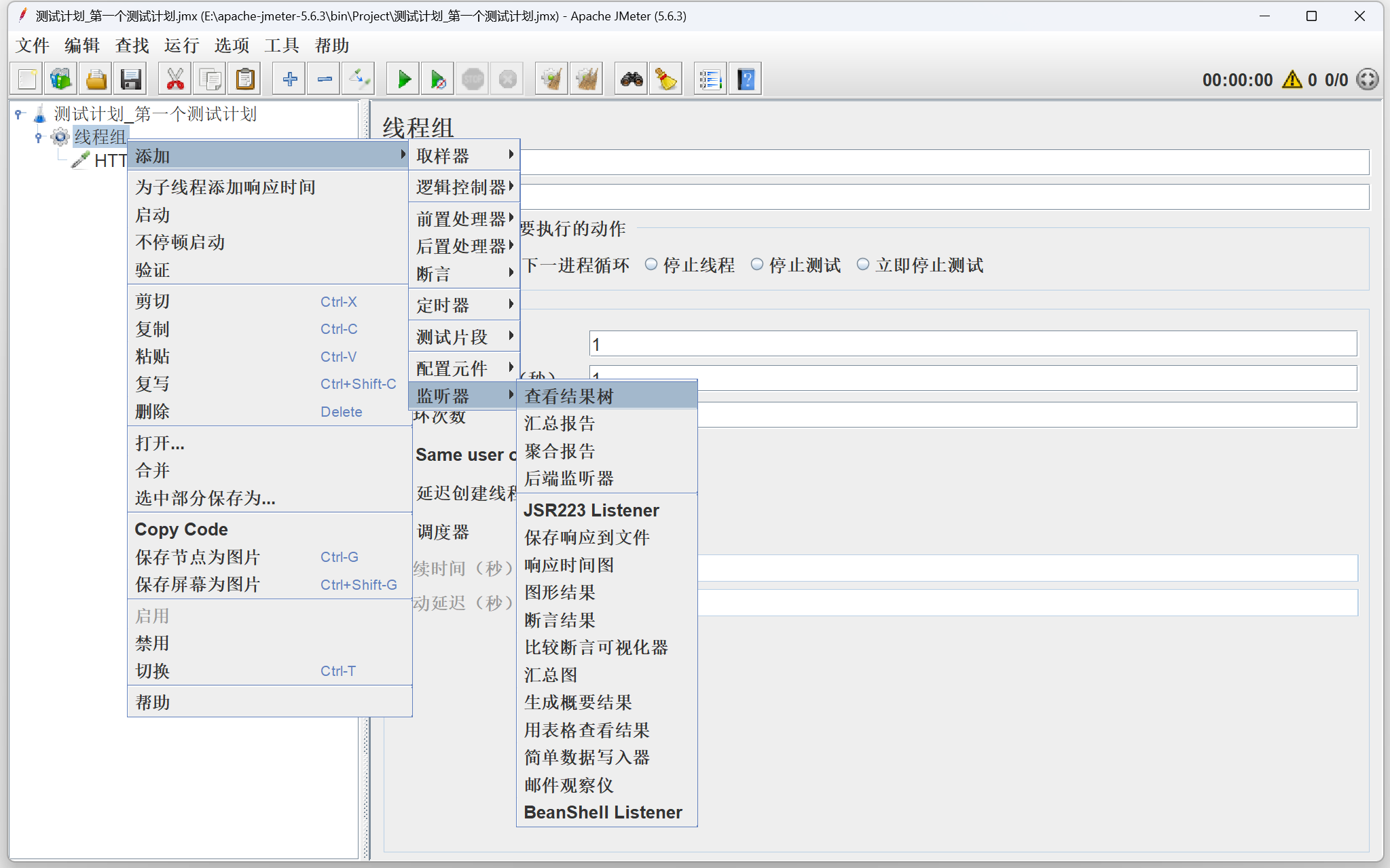Screen dimensions: 1390x868
Task: Click the Open file folder icon
Action: coord(96,79)
